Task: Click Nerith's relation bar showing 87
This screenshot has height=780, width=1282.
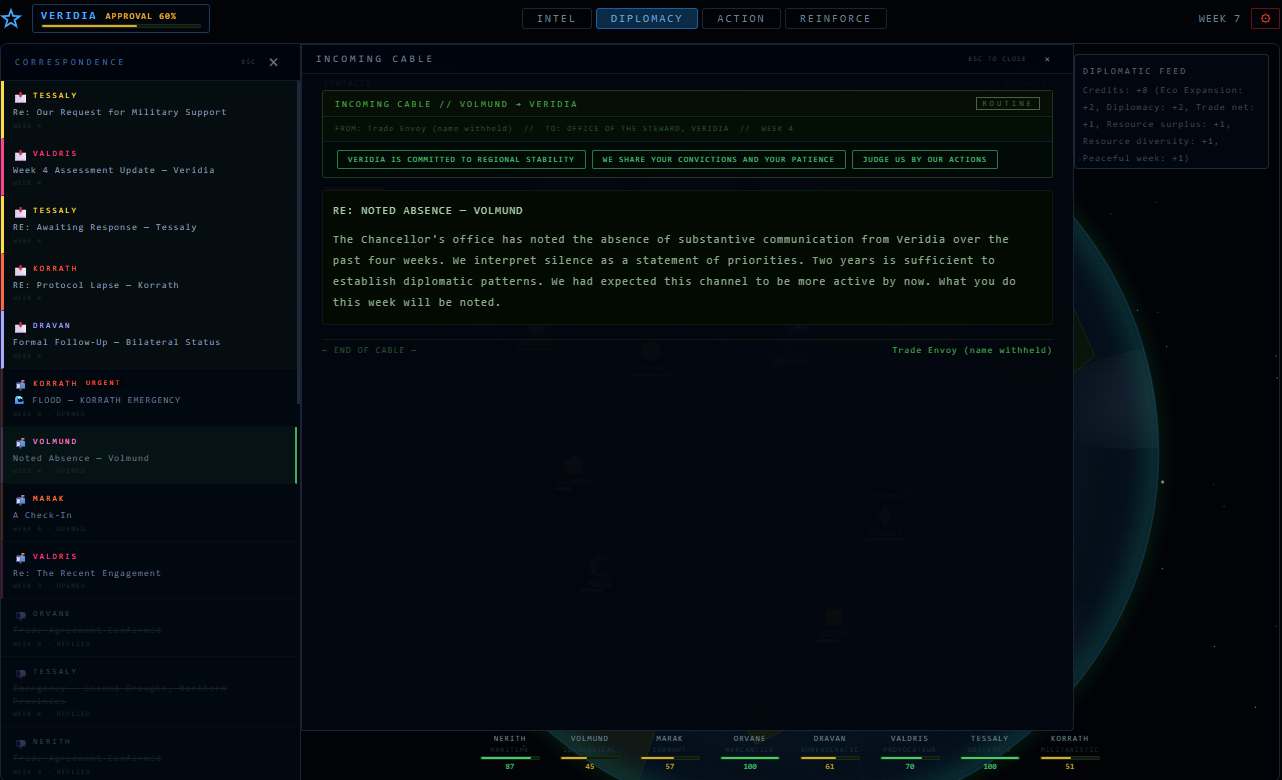Action: click(x=510, y=758)
